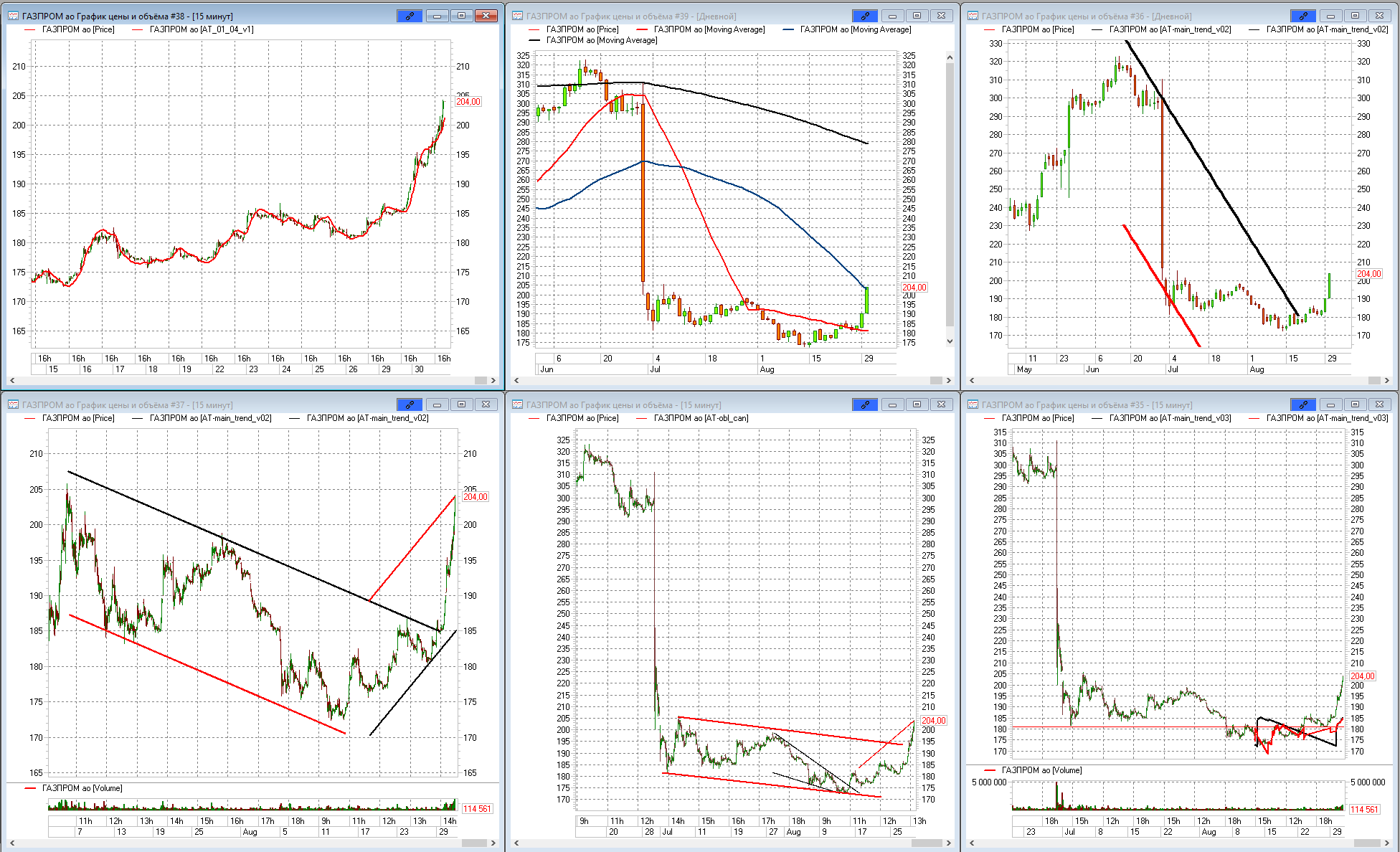Click the chart window icon of chart #37
1400x852 pixels.
pyautogui.click(x=13, y=404)
